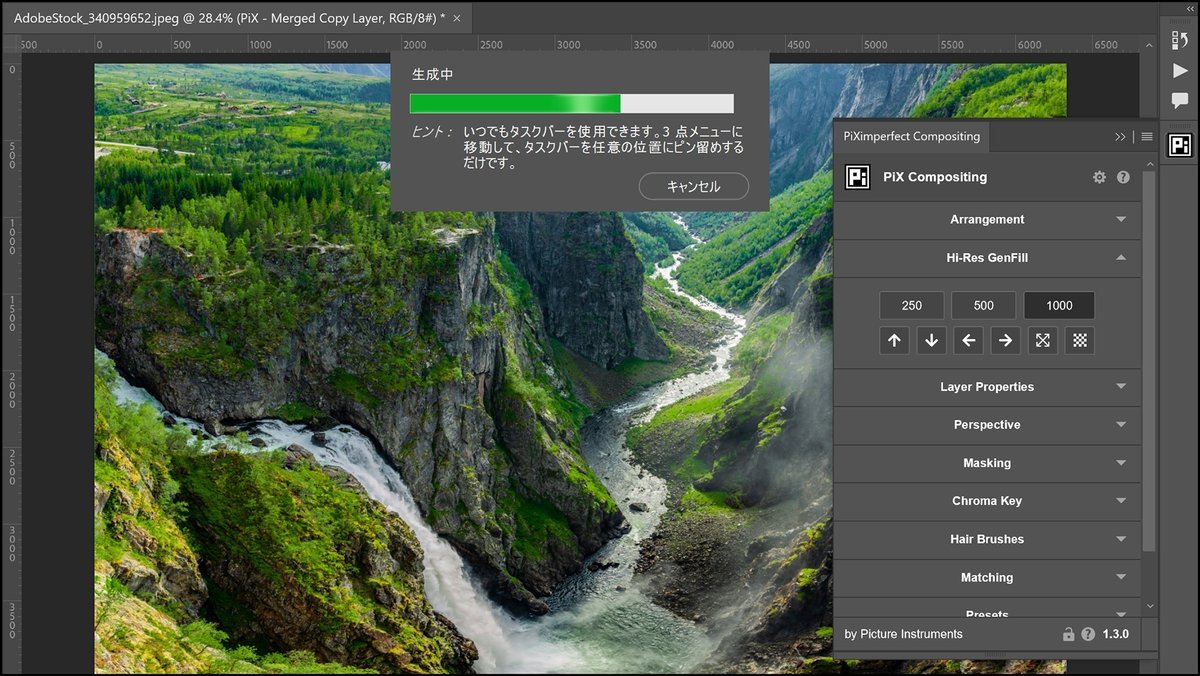Collapse the Hi-Res GenFill section
Screen dimensions: 1200x676
click(987, 258)
